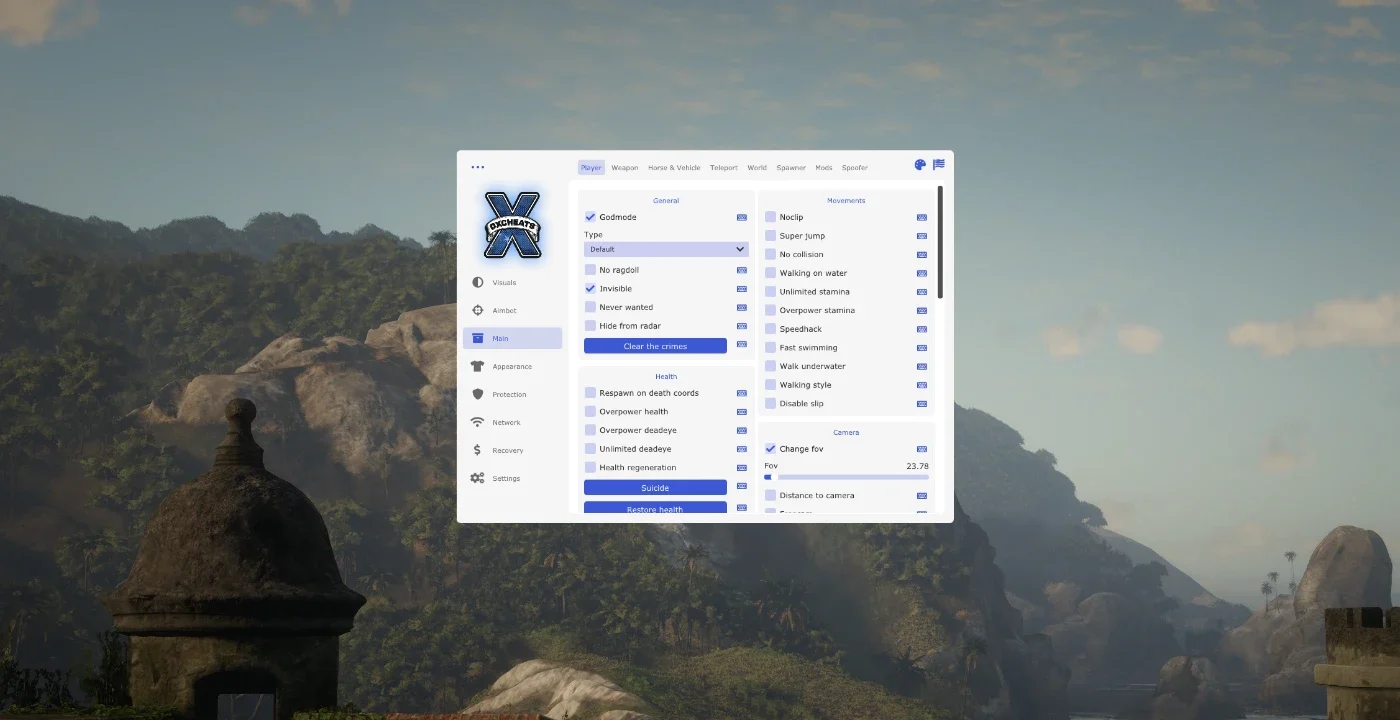Set hotkey via keyboard icon for Invisible
Screen dimensions: 1400x720
742,289
